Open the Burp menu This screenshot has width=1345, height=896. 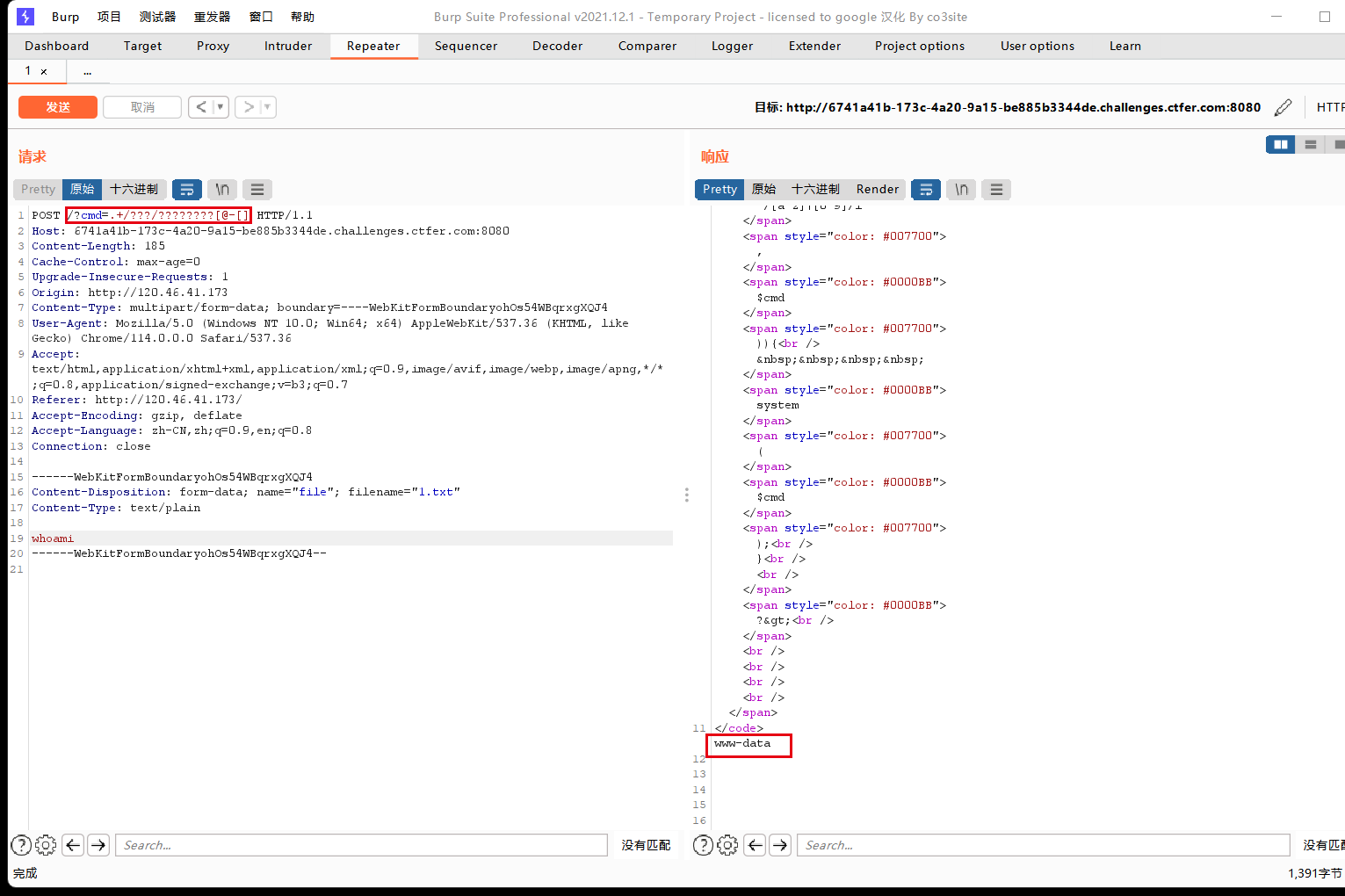point(65,17)
